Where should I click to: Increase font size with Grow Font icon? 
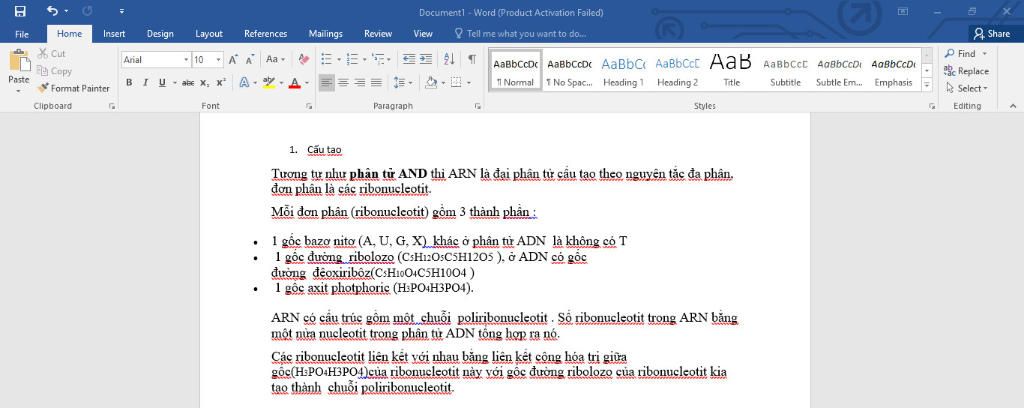[233, 60]
